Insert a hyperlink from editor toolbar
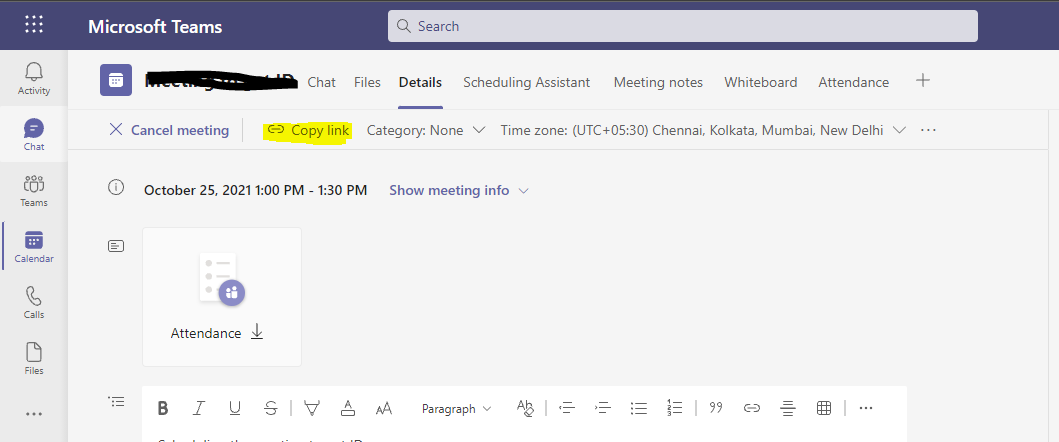 [752, 408]
